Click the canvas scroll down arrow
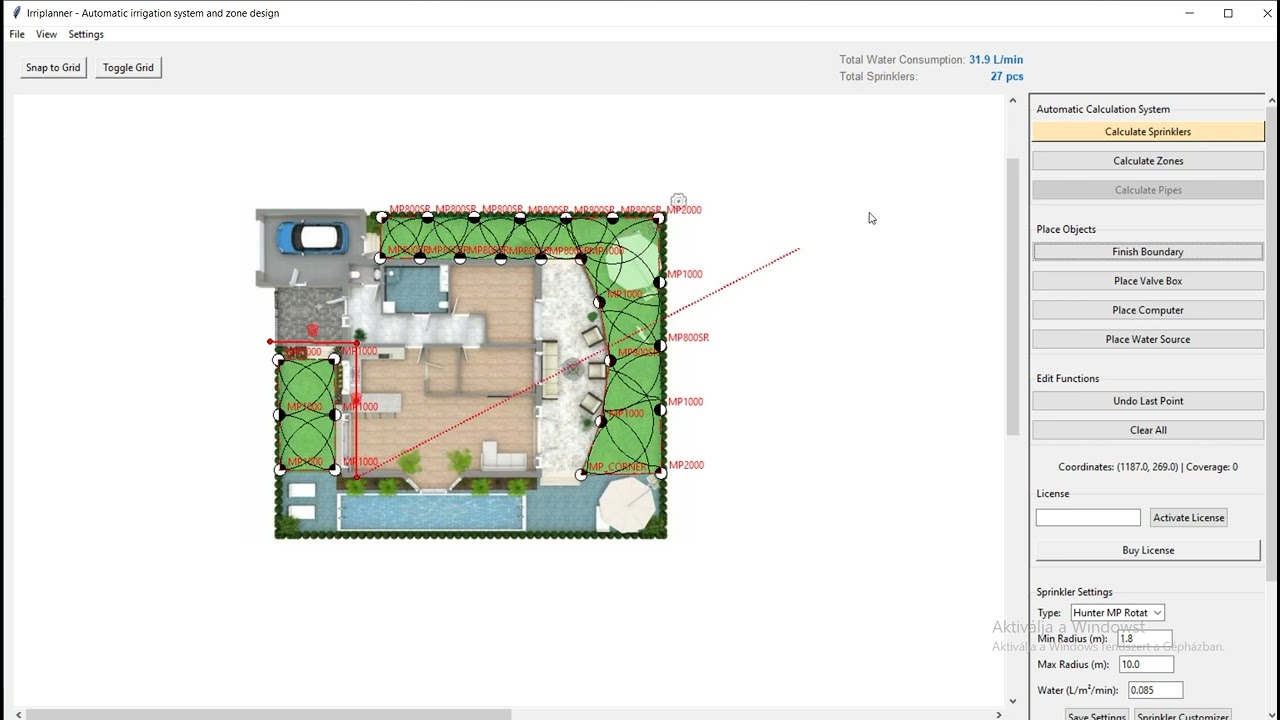 1012,700
